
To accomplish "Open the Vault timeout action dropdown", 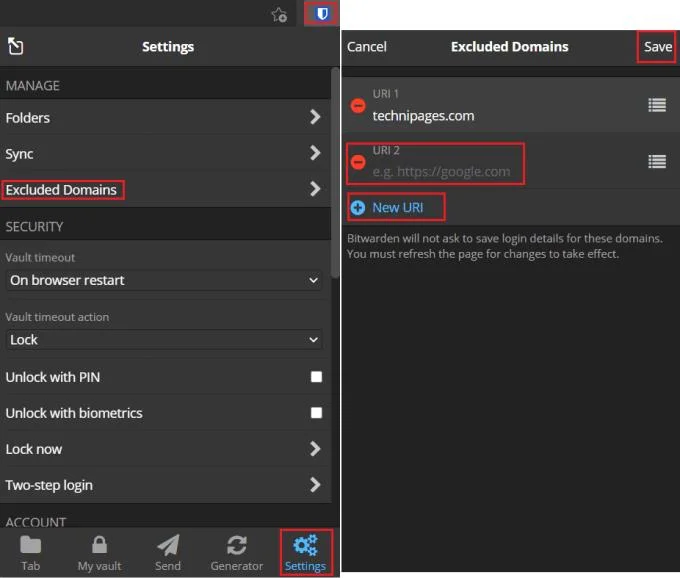I will (x=164, y=340).
